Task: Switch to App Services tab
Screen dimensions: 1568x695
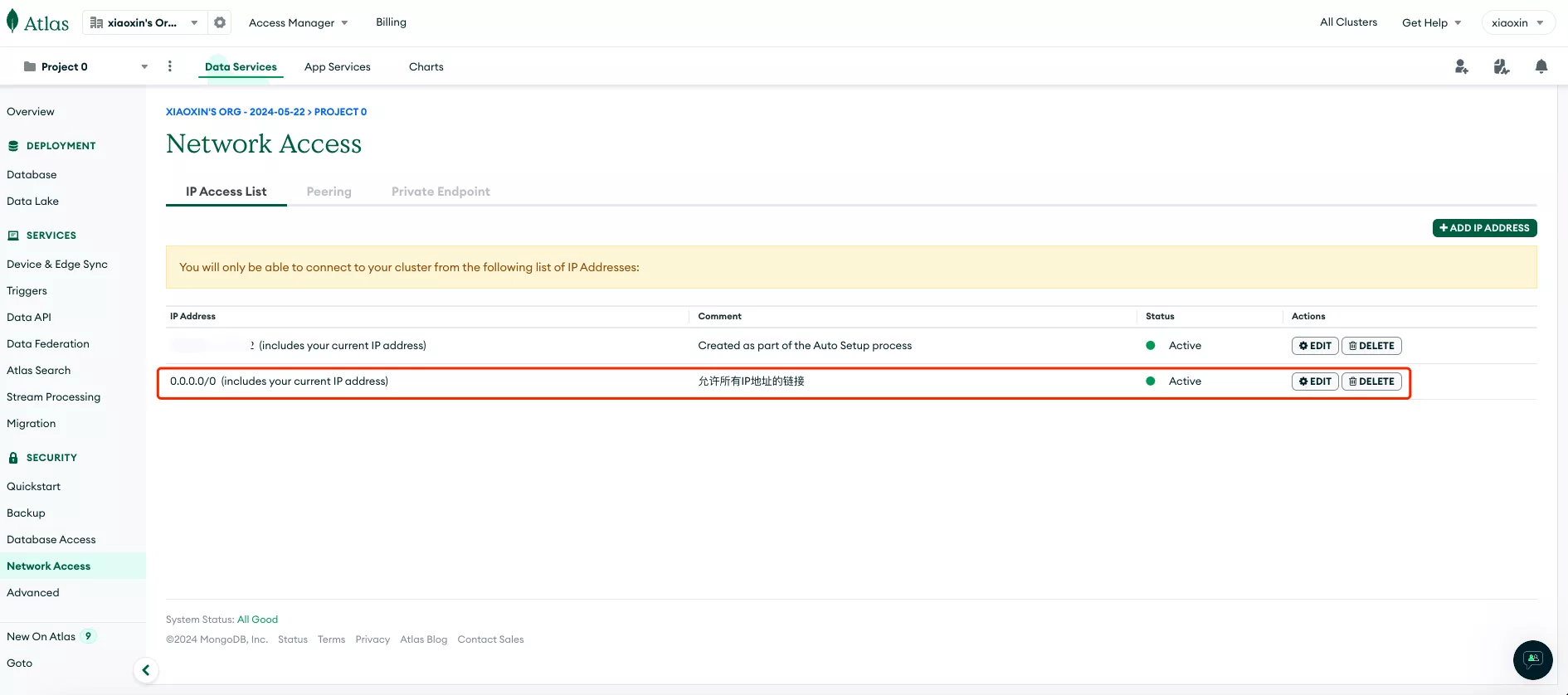Action: point(338,67)
